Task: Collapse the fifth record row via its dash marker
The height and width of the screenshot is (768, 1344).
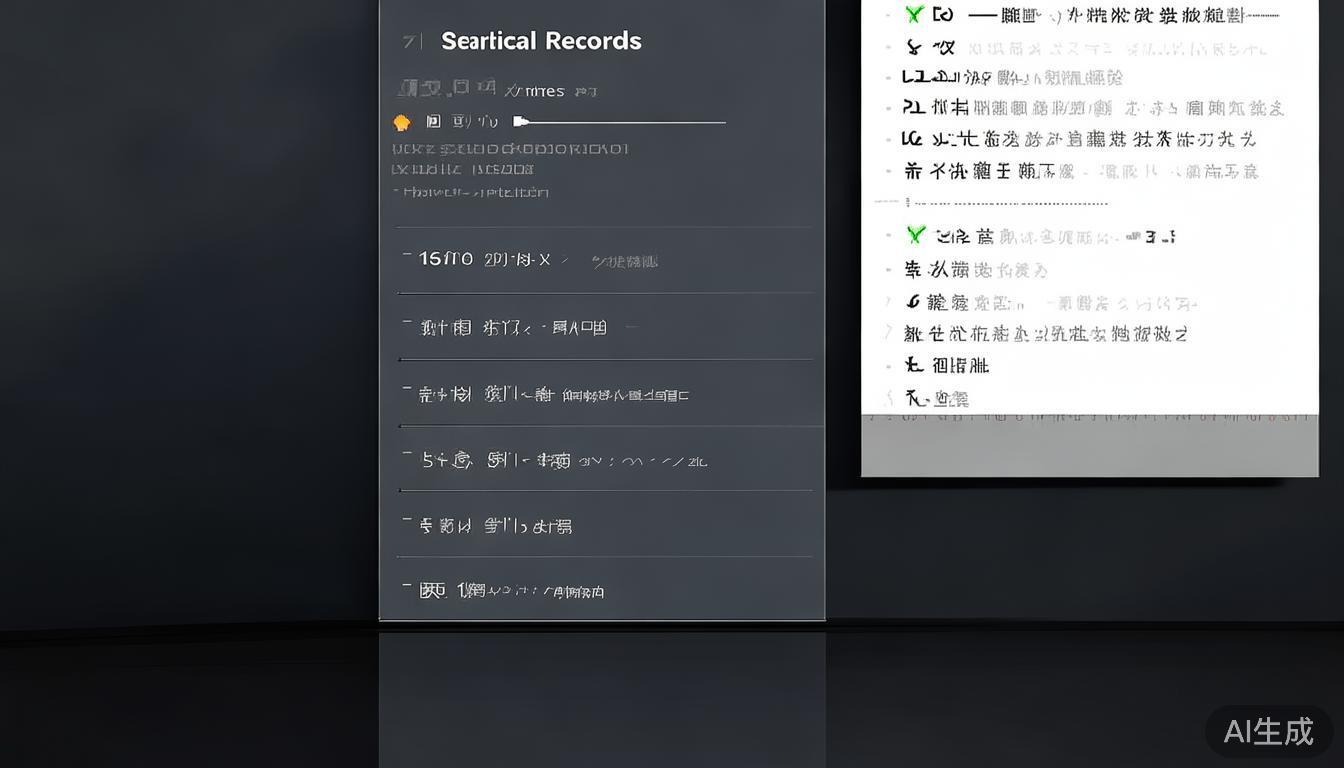Action: pos(407,521)
